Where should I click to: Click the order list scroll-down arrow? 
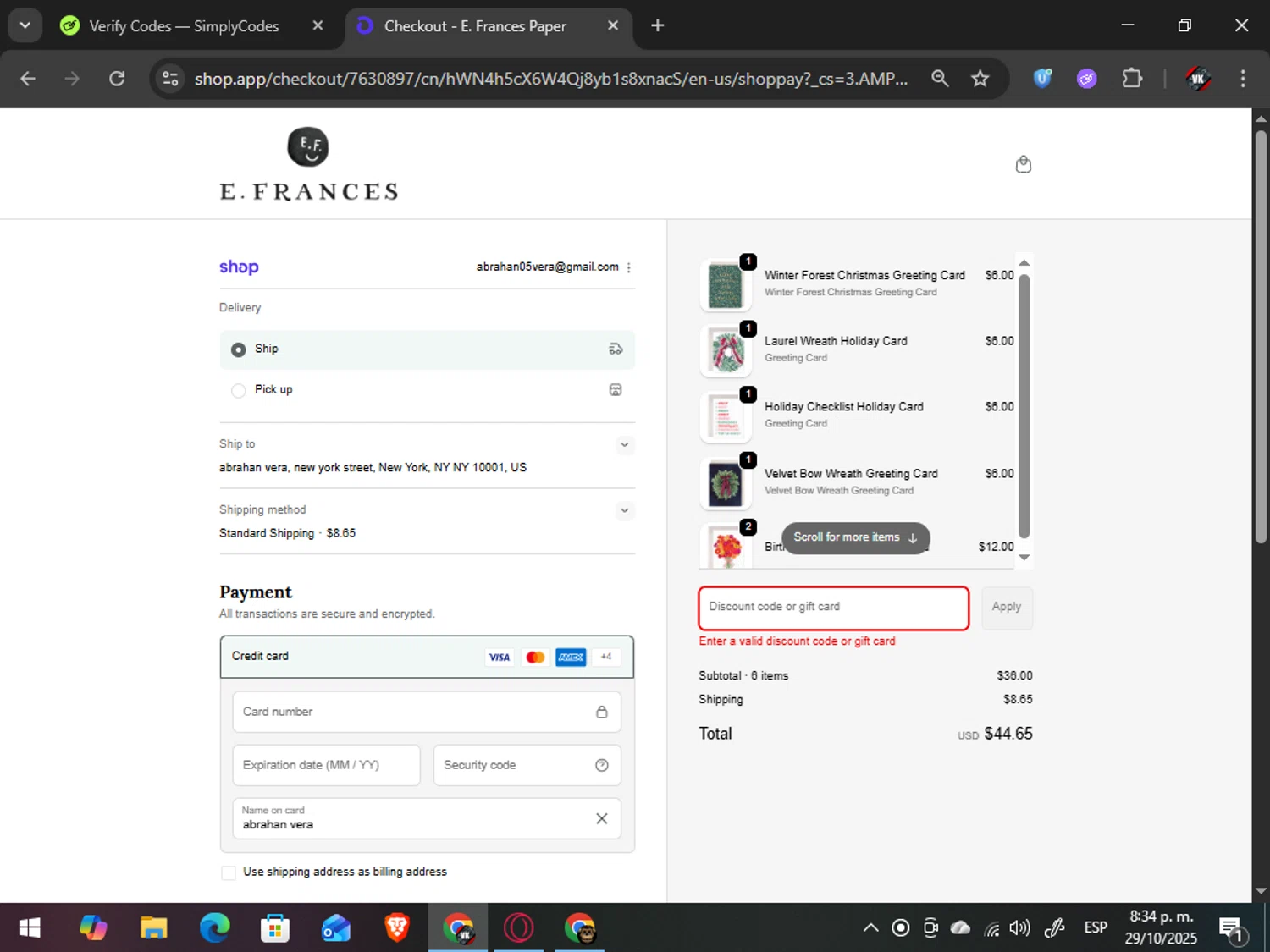click(x=1024, y=557)
